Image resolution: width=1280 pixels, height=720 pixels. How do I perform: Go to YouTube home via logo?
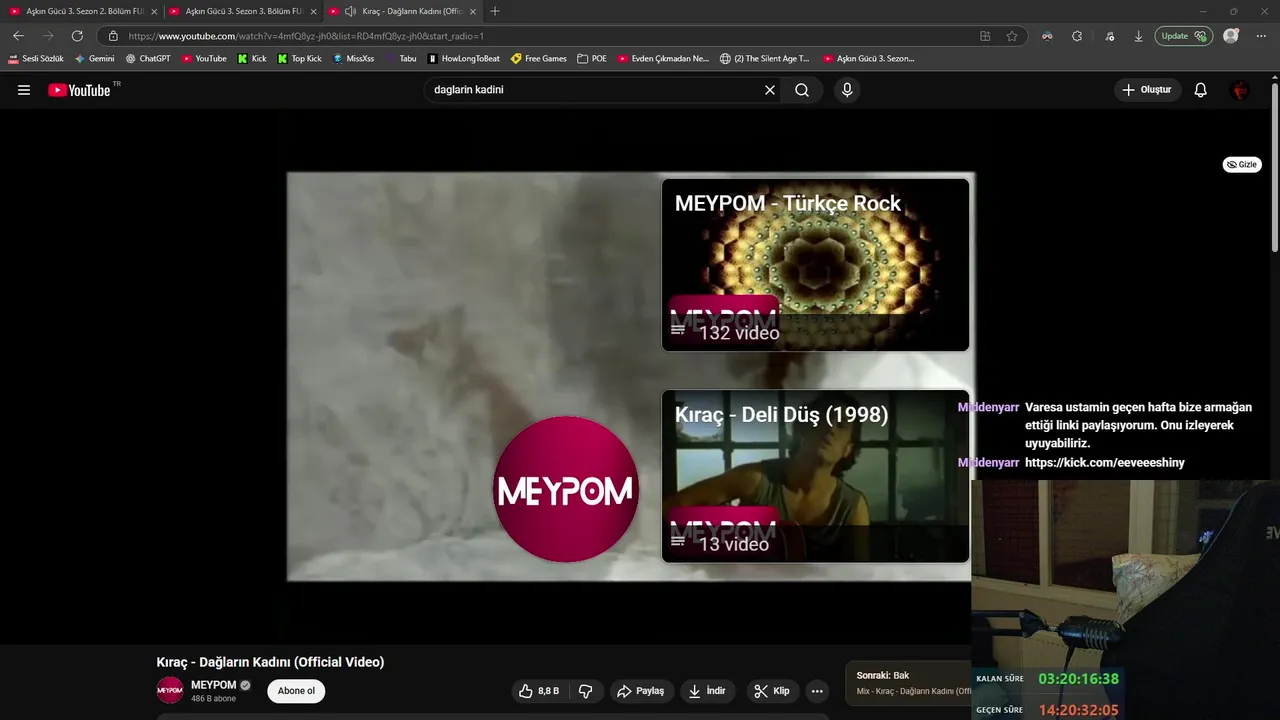click(79, 90)
